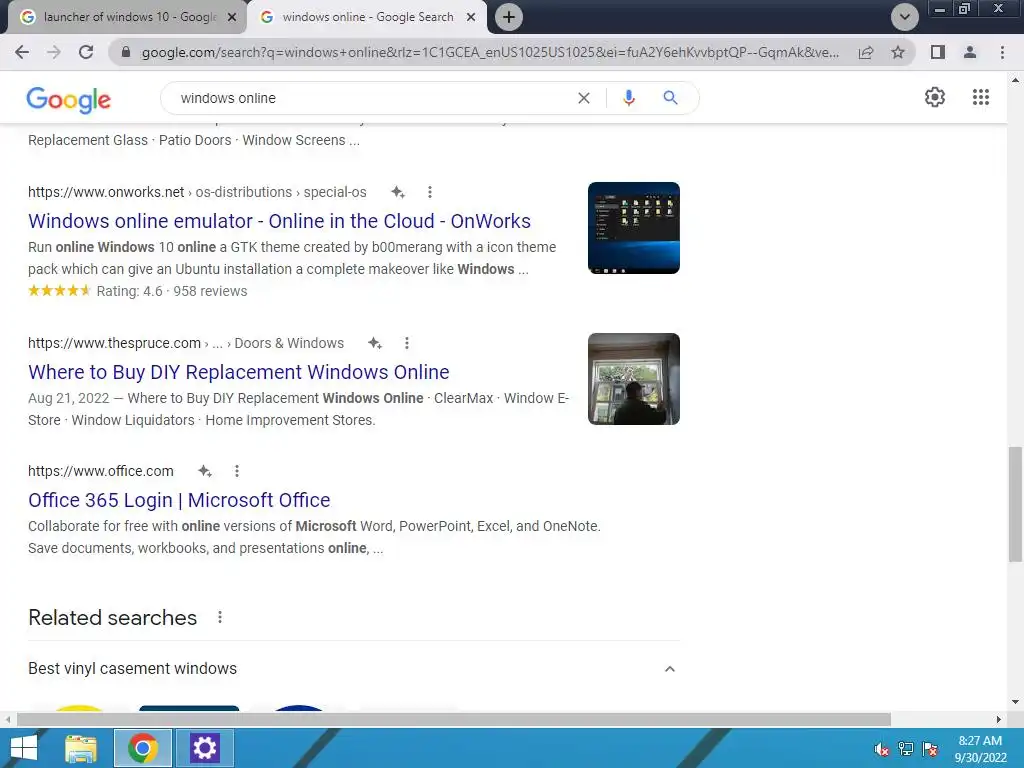This screenshot has height=768, width=1024.
Task: Select the windows online Google Search tab
Action: pos(368,17)
